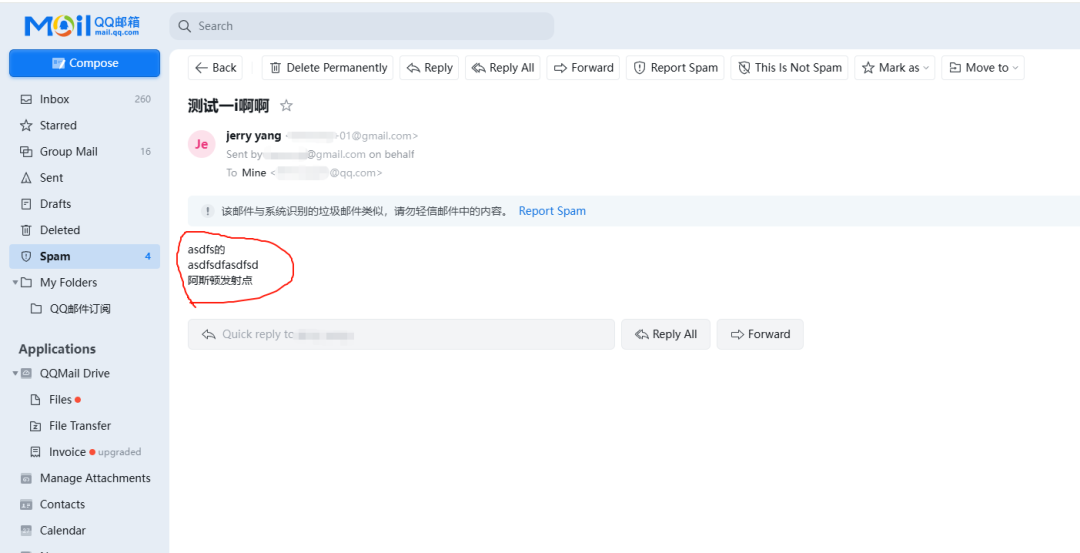
Task: Click the Compose button
Action: coord(85,63)
